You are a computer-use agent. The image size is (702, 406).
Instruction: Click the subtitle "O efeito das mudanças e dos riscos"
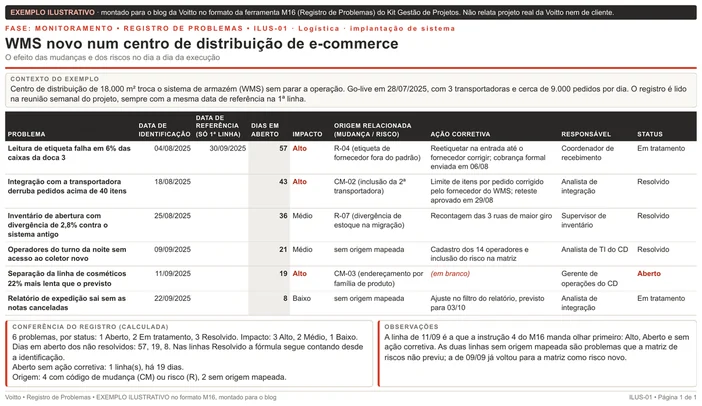tap(112, 57)
